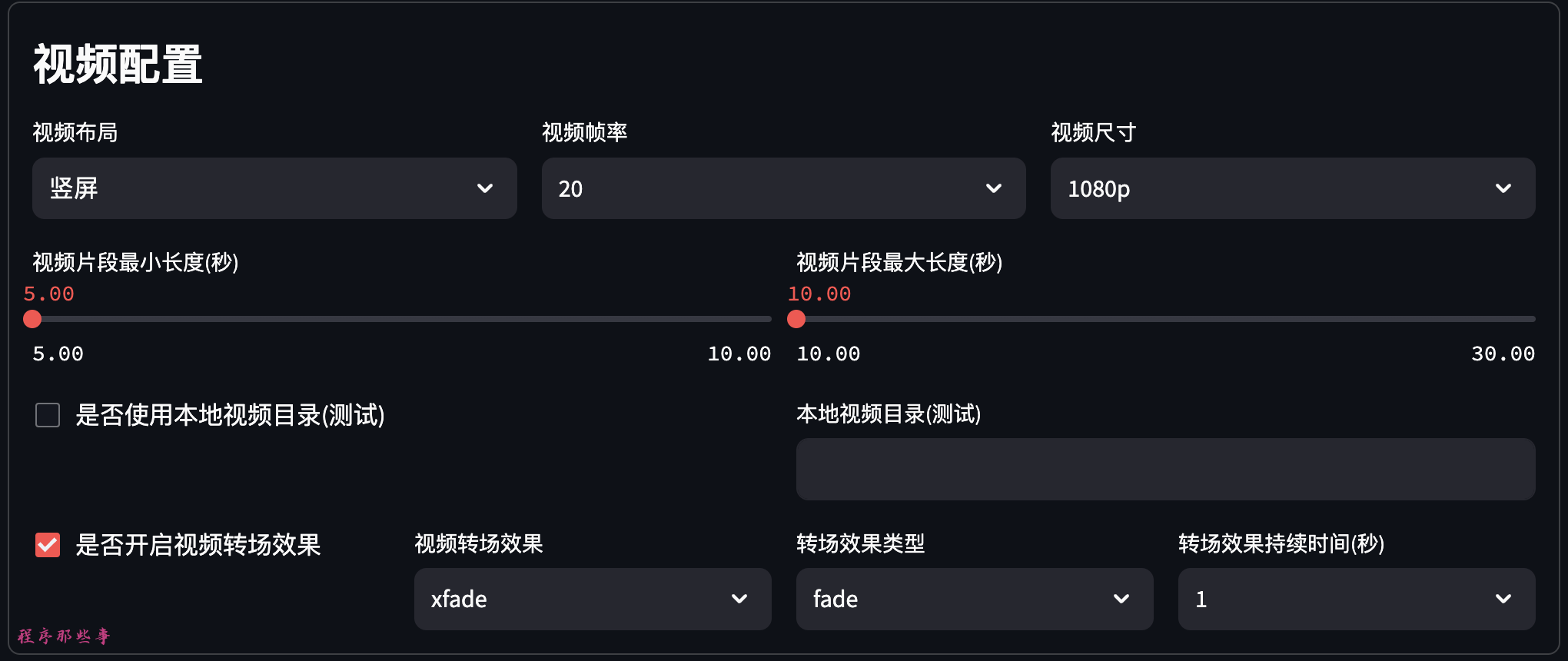Click the chevron of 转场效果持续时间 dropdown
This screenshot has width=1568, height=661.
point(1503,599)
